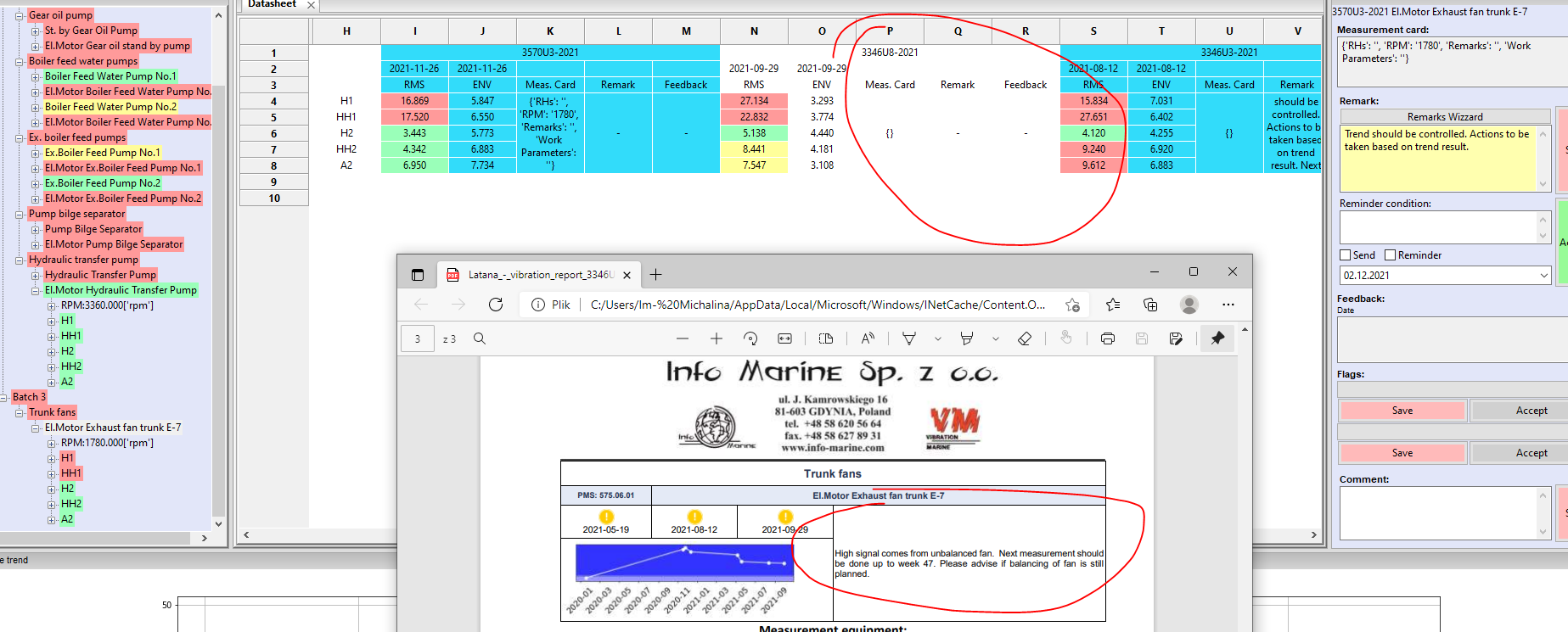Pin the PDF toolbar
Screen dimensions: 1568x632
click(x=1217, y=338)
